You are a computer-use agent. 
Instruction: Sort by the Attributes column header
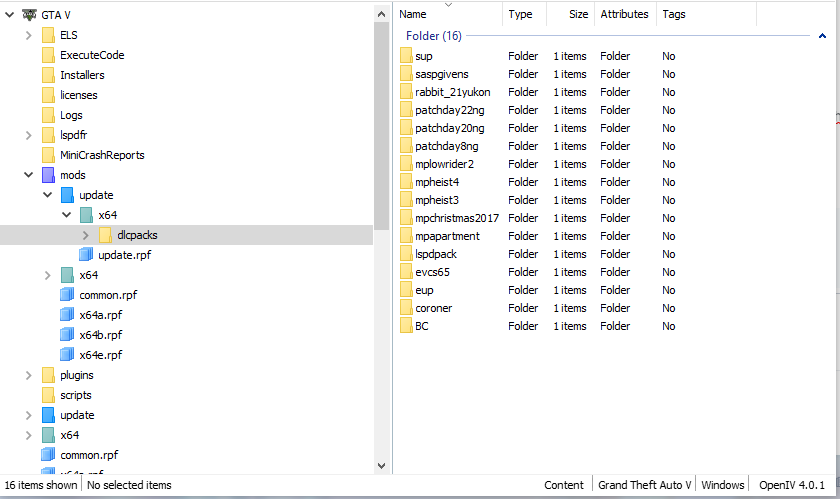coord(625,14)
